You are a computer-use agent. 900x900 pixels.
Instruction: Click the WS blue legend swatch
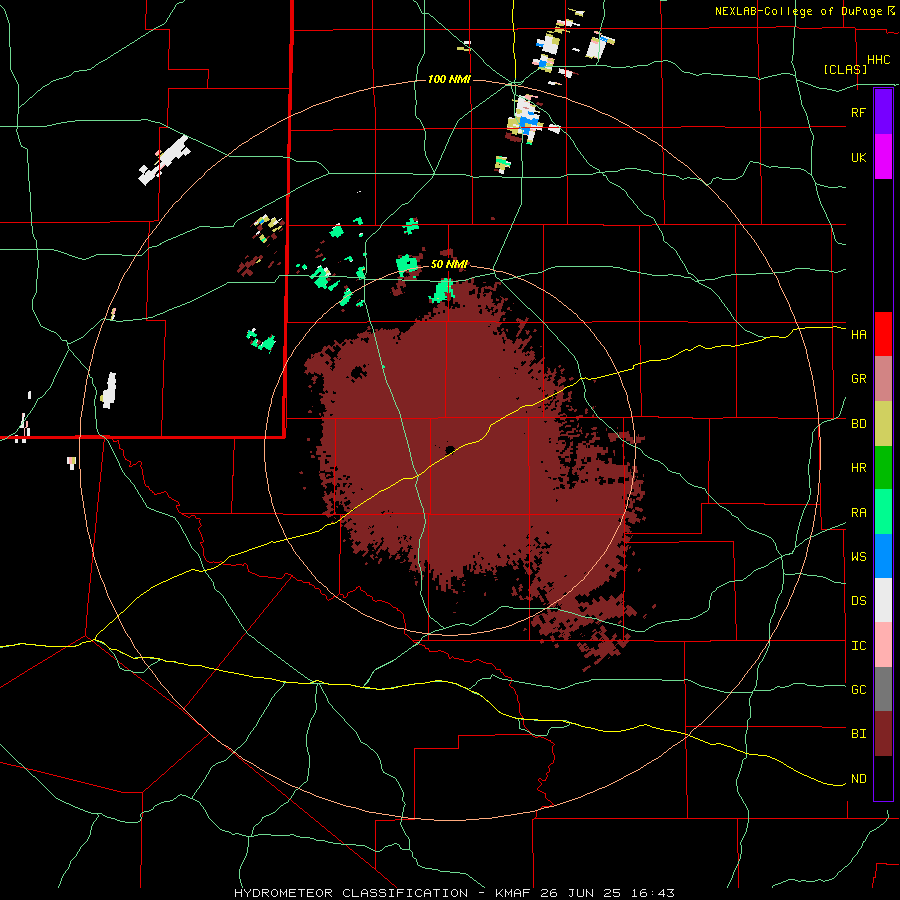tap(883, 556)
